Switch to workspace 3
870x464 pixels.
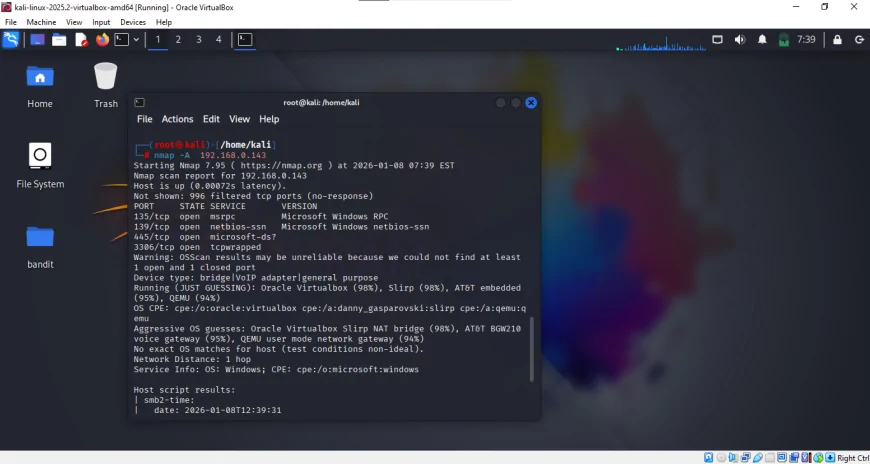point(199,40)
